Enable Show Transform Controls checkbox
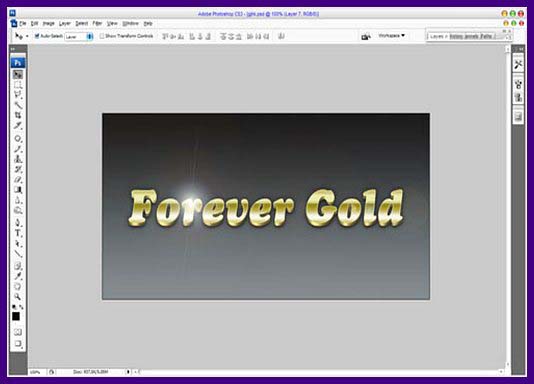This screenshot has height=384, width=534. 101,36
